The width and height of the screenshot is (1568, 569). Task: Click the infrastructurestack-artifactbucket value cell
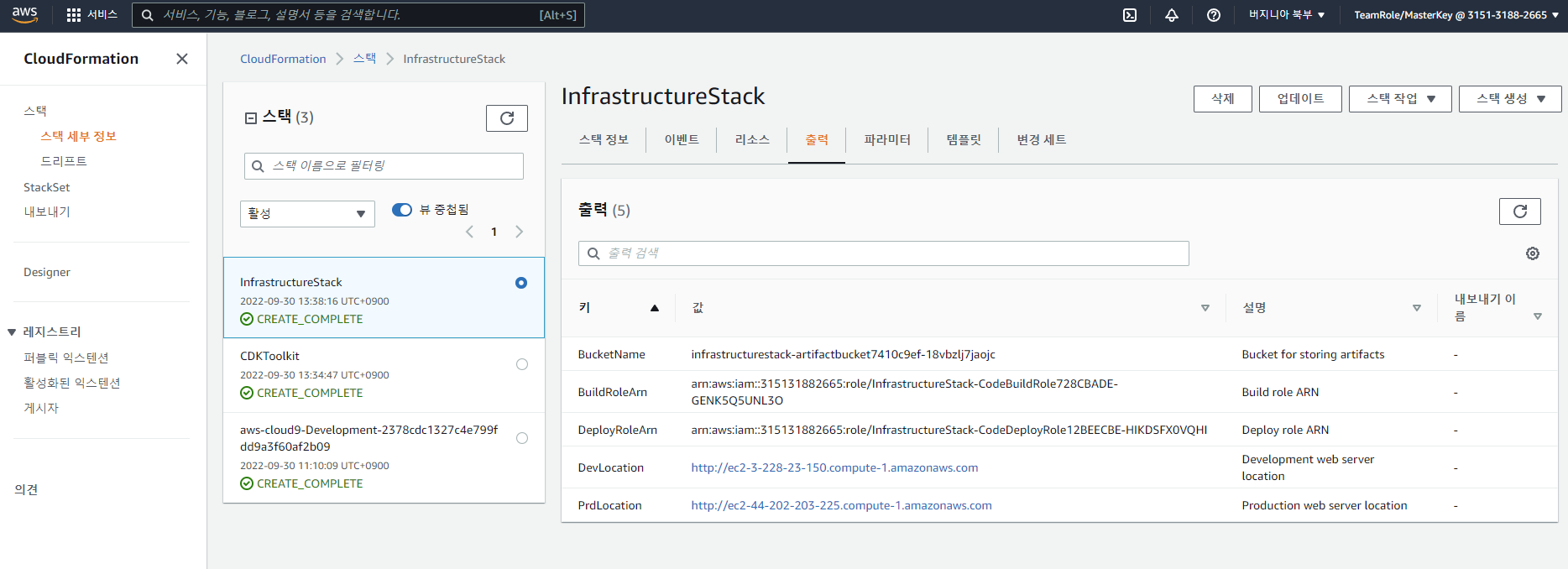click(x=843, y=355)
